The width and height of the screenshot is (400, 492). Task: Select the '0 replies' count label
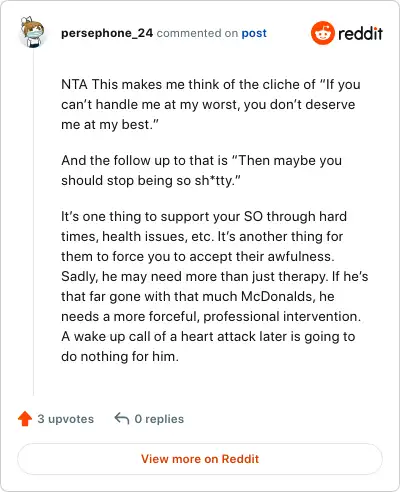[x=159, y=419]
